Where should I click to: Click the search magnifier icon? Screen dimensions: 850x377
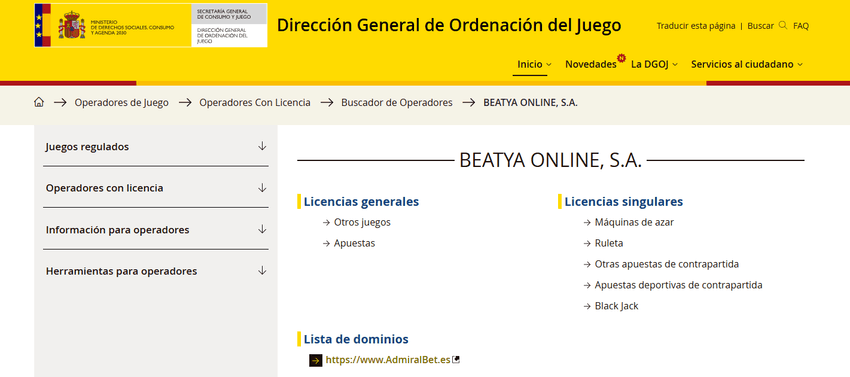782,25
